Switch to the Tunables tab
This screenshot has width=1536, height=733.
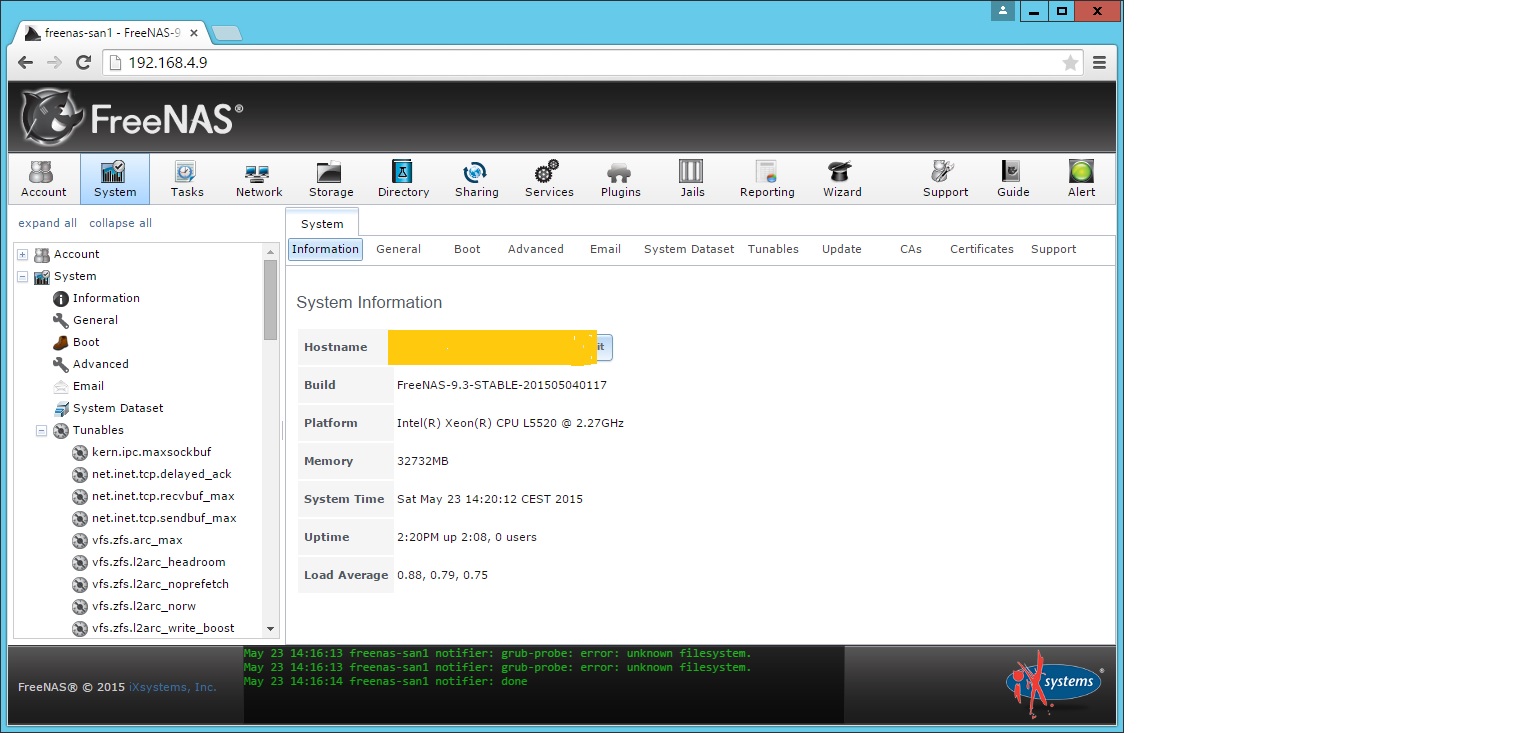[773, 249]
